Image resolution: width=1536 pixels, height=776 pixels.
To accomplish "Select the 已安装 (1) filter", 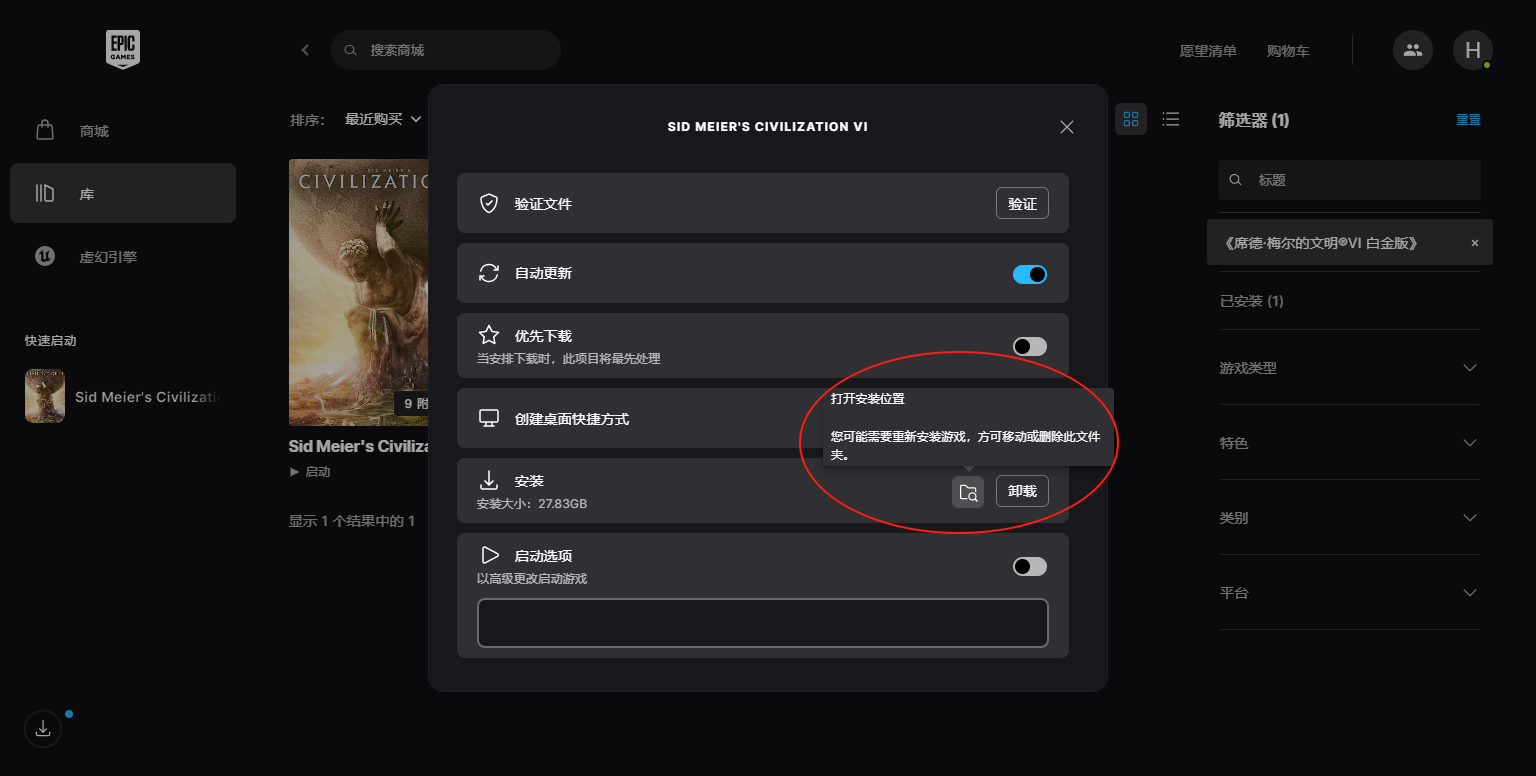I will coord(1252,301).
